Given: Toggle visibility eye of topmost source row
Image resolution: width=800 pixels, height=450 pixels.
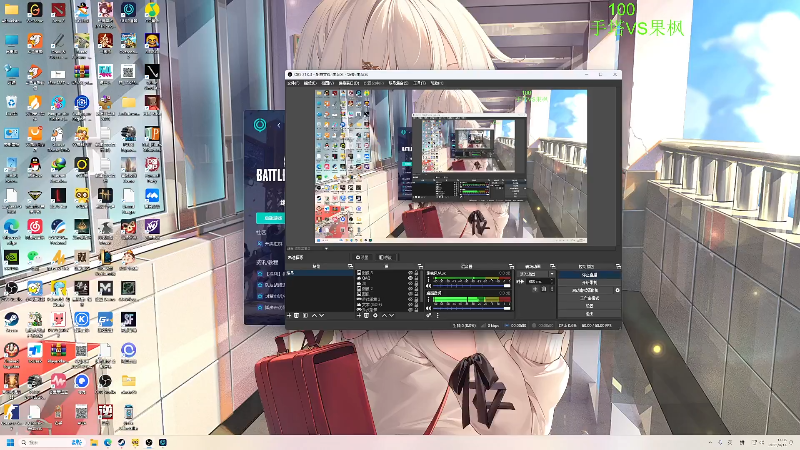Looking at the screenshot, I should [410, 272].
